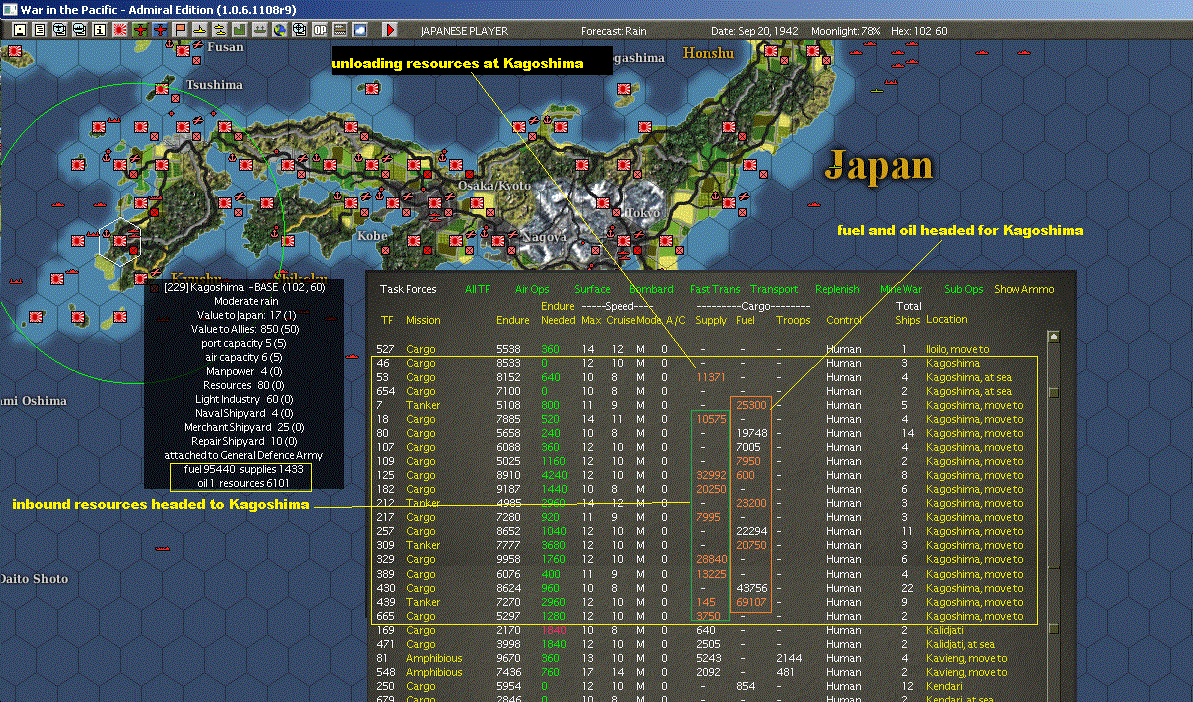This screenshot has width=1193, height=702.
Task: Click the weather cloud toolbar icon
Action: (359, 30)
